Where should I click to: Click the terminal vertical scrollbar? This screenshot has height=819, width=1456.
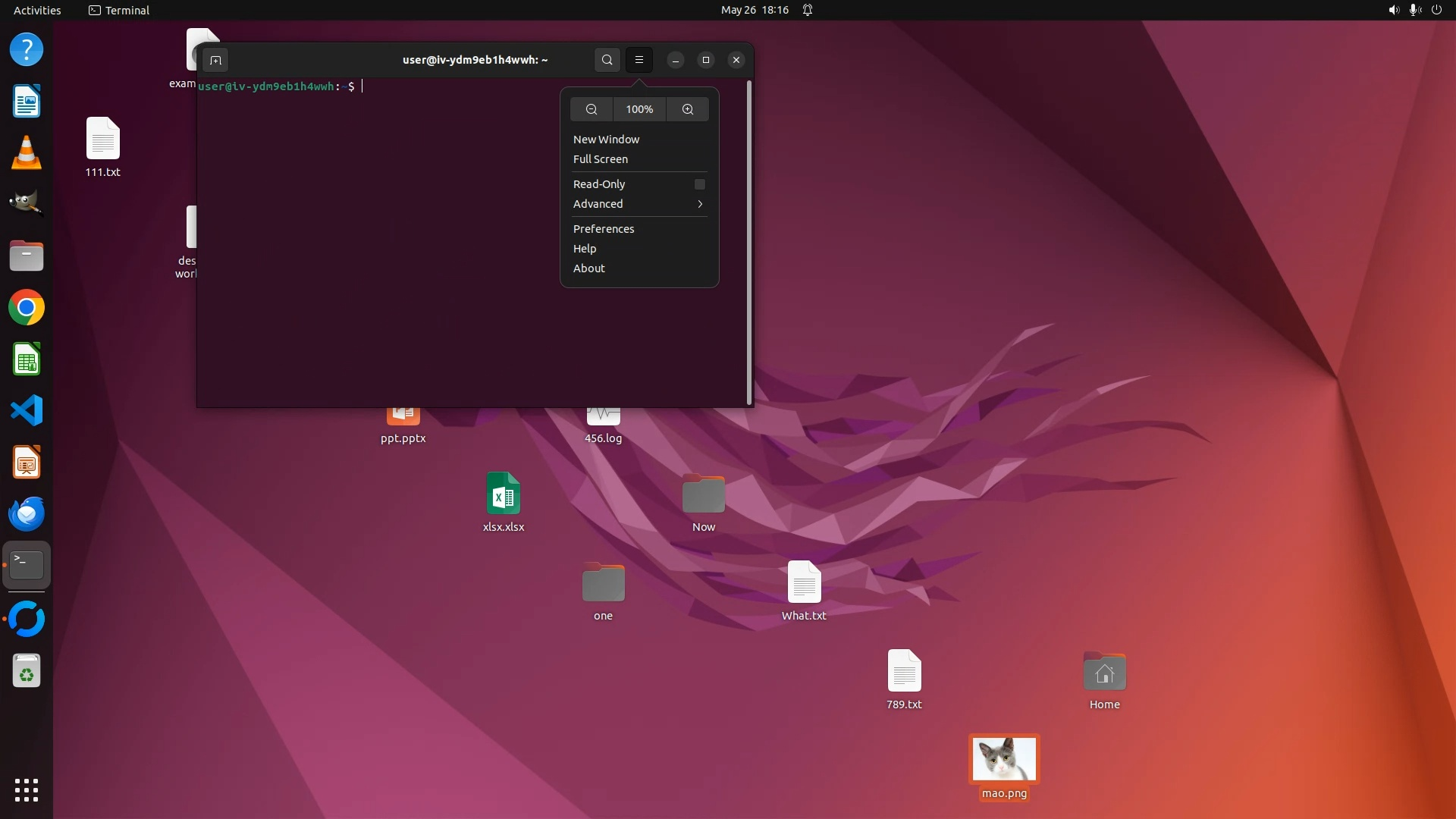click(x=749, y=243)
